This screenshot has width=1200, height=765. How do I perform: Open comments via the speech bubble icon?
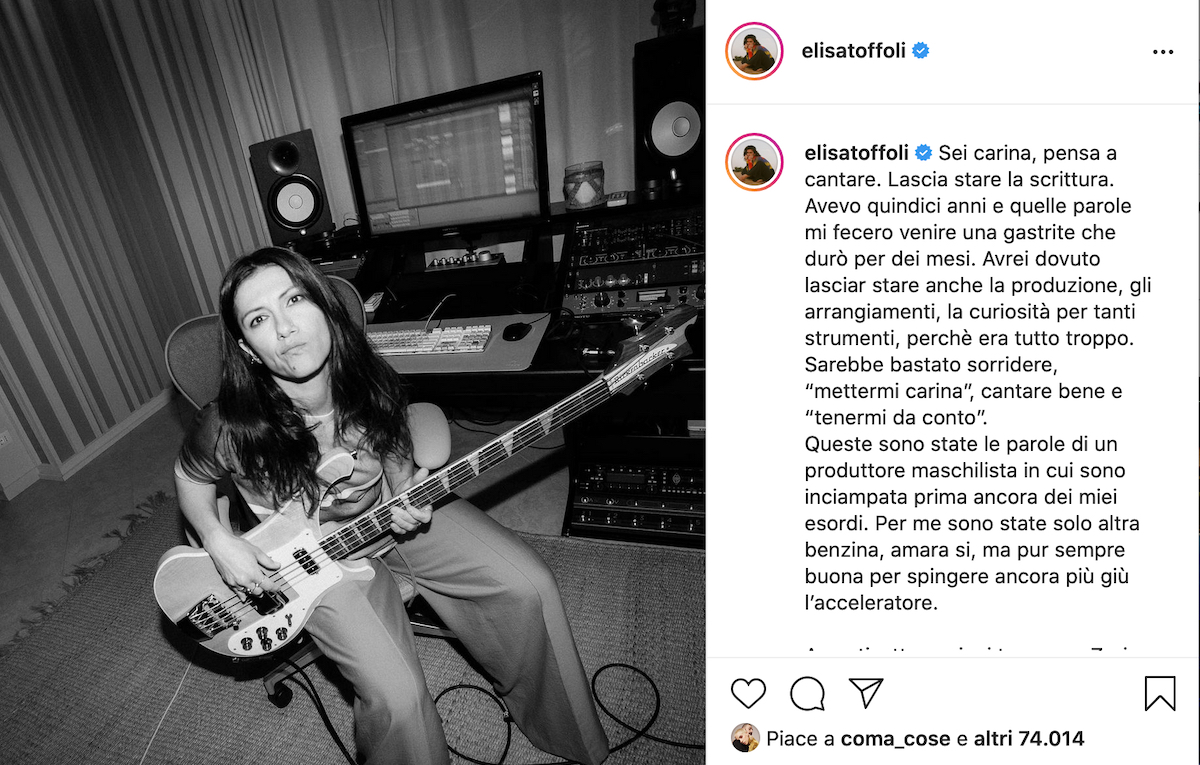(807, 693)
